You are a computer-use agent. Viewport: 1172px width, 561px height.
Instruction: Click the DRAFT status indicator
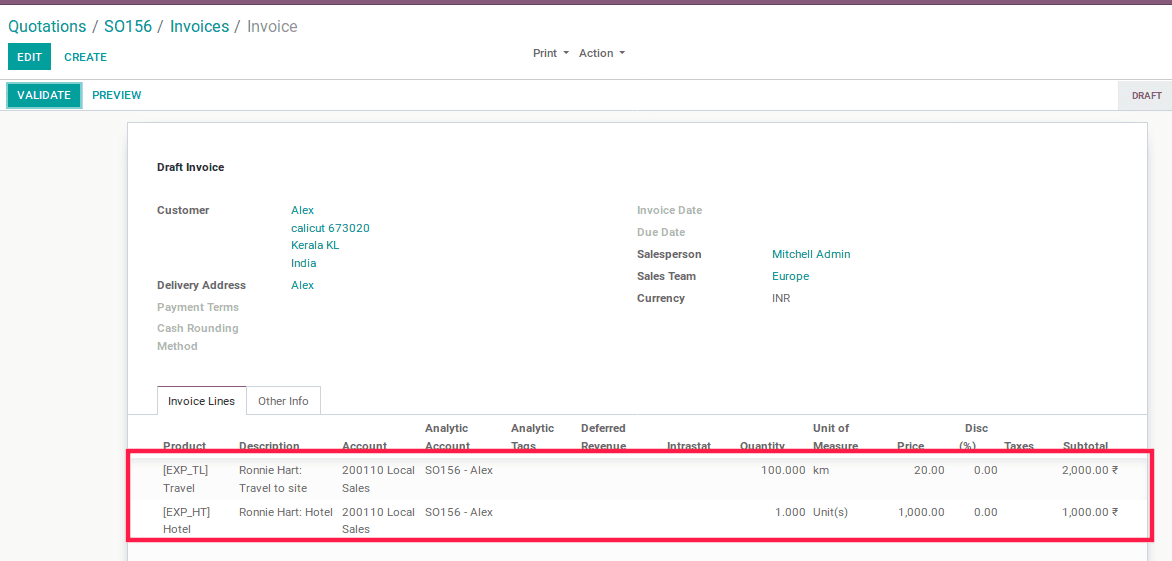click(1147, 96)
